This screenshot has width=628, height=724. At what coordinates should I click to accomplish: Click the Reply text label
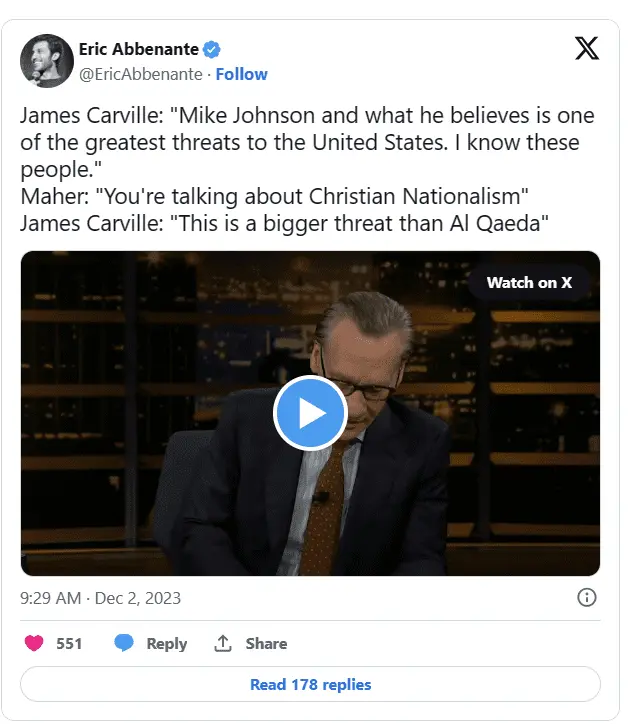166,643
